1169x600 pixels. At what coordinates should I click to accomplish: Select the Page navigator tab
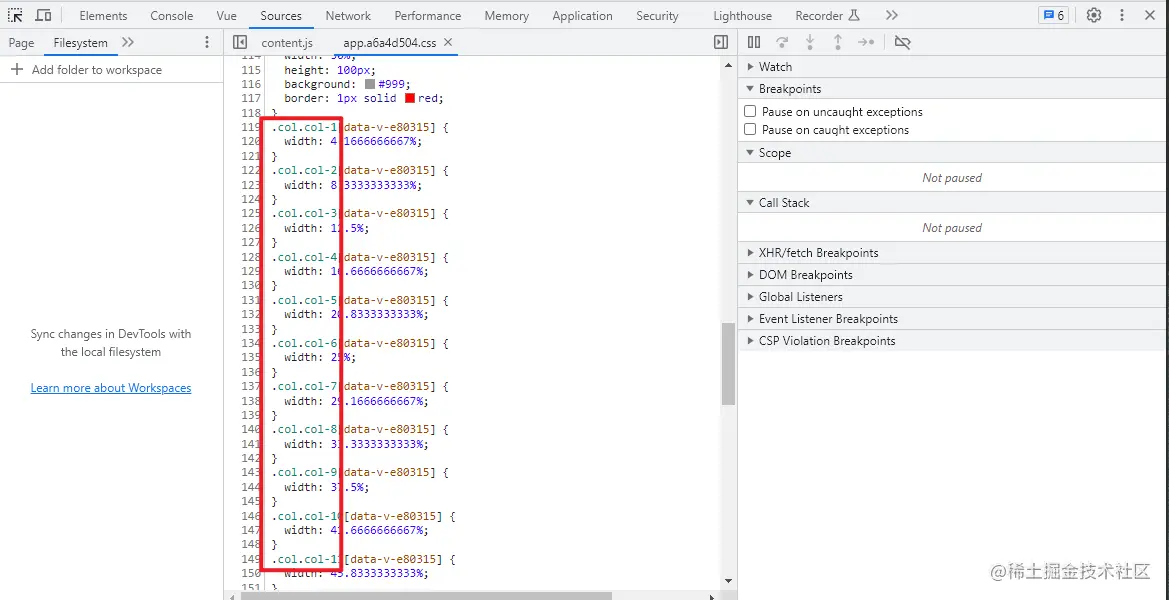point(22,43)
